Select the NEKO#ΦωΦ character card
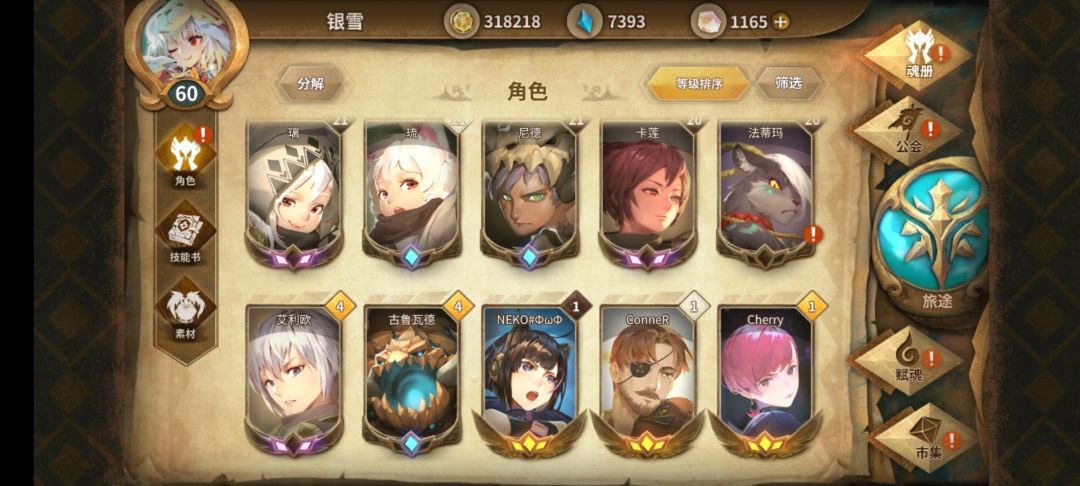 [530, 380]
